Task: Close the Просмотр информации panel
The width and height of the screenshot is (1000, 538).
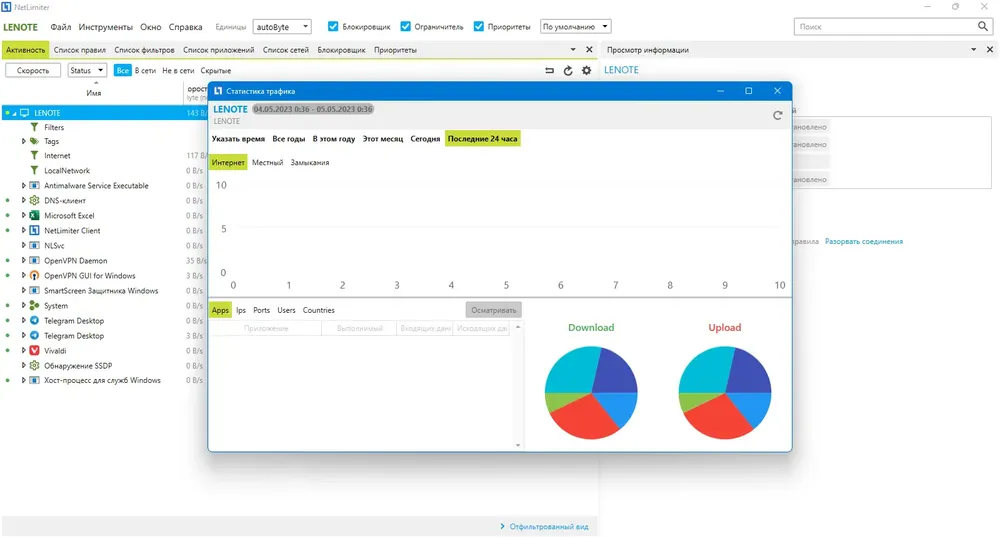Action: [990, 49]
